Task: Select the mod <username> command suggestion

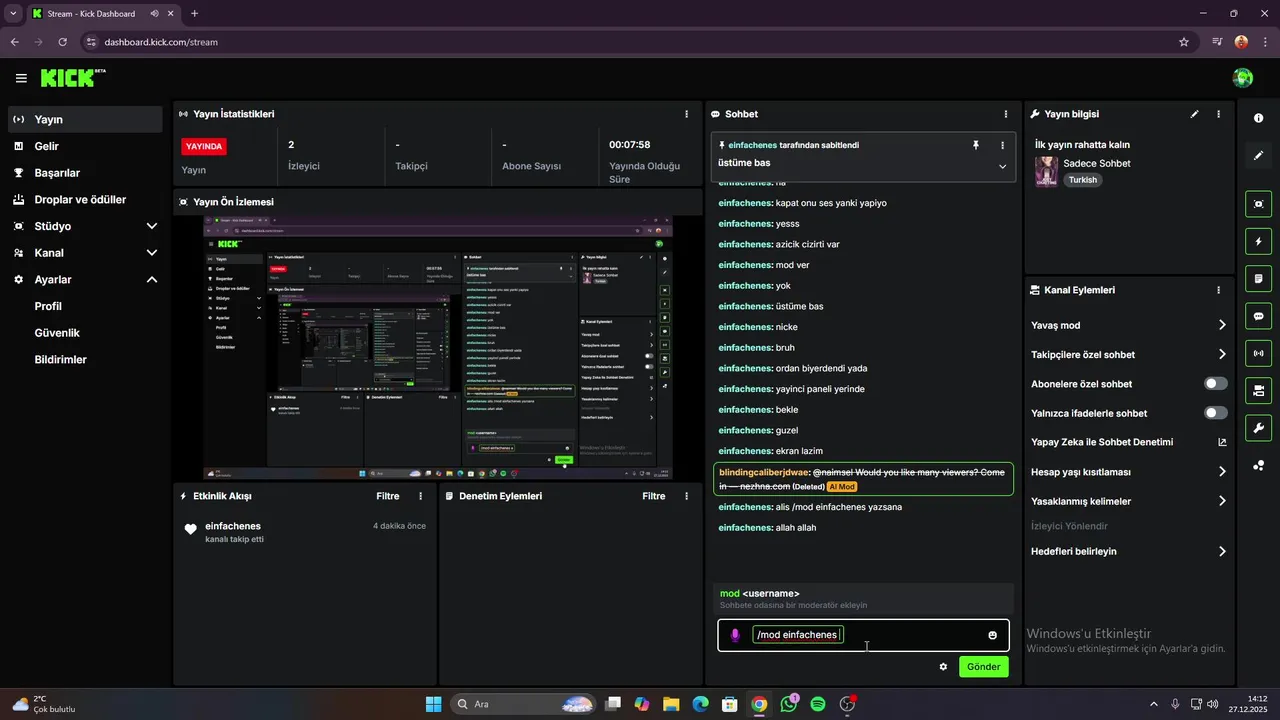Action: [x=865, y=599]
